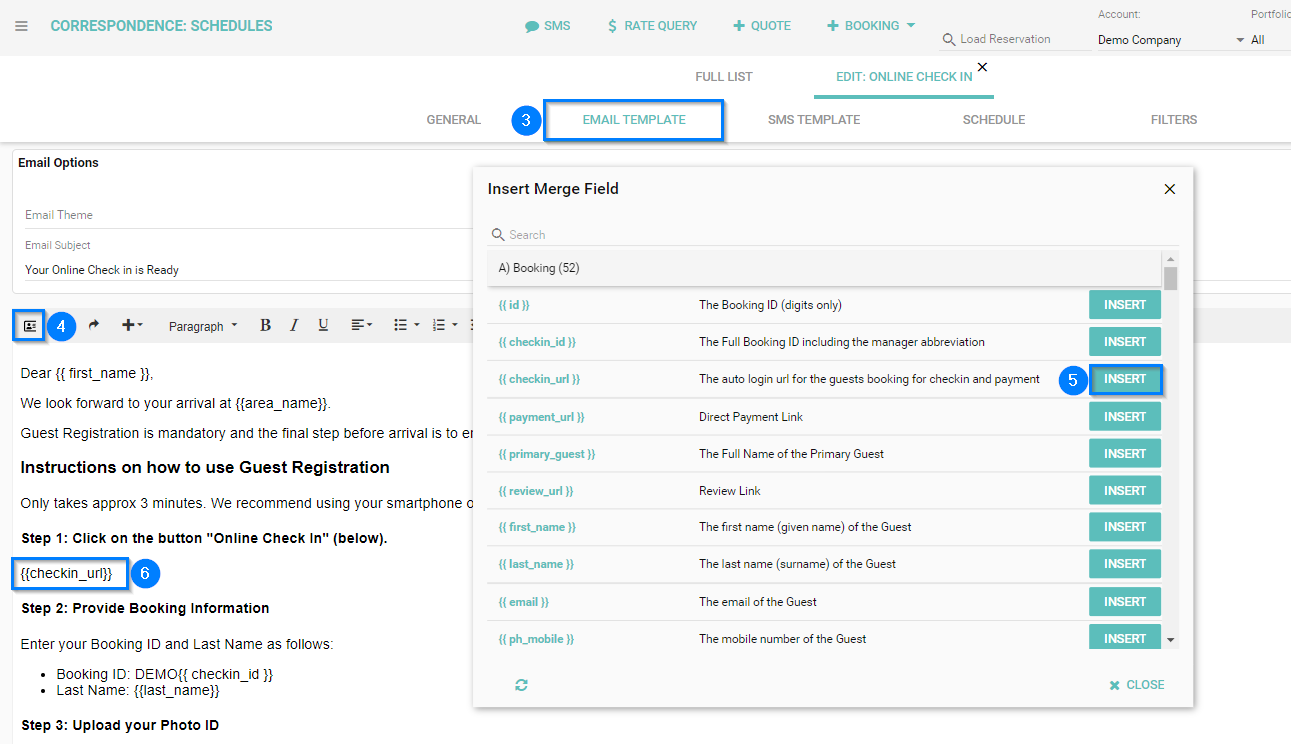This screenshot has width=1291, height=744.
Task: Open the bullet list style dropdown
Action: 405,325
